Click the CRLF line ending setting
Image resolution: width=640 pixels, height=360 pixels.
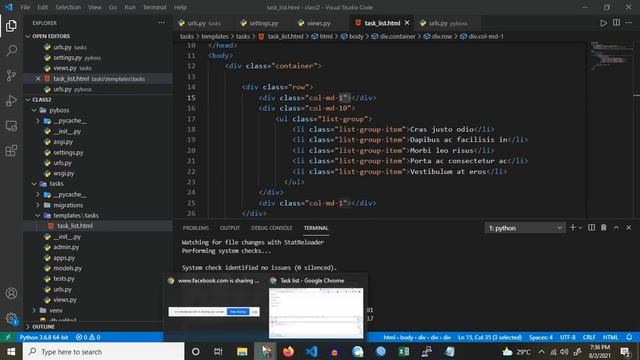[589, 337]
